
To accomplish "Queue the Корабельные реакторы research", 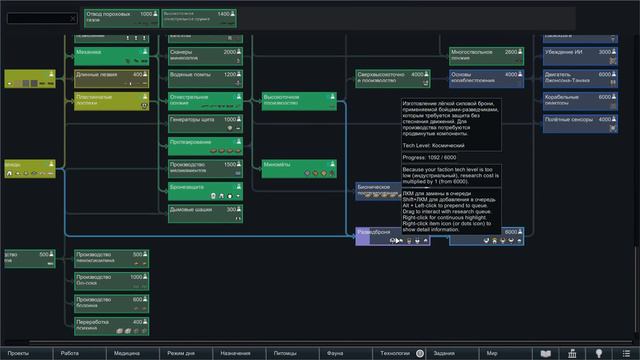I will pos(580,101).
